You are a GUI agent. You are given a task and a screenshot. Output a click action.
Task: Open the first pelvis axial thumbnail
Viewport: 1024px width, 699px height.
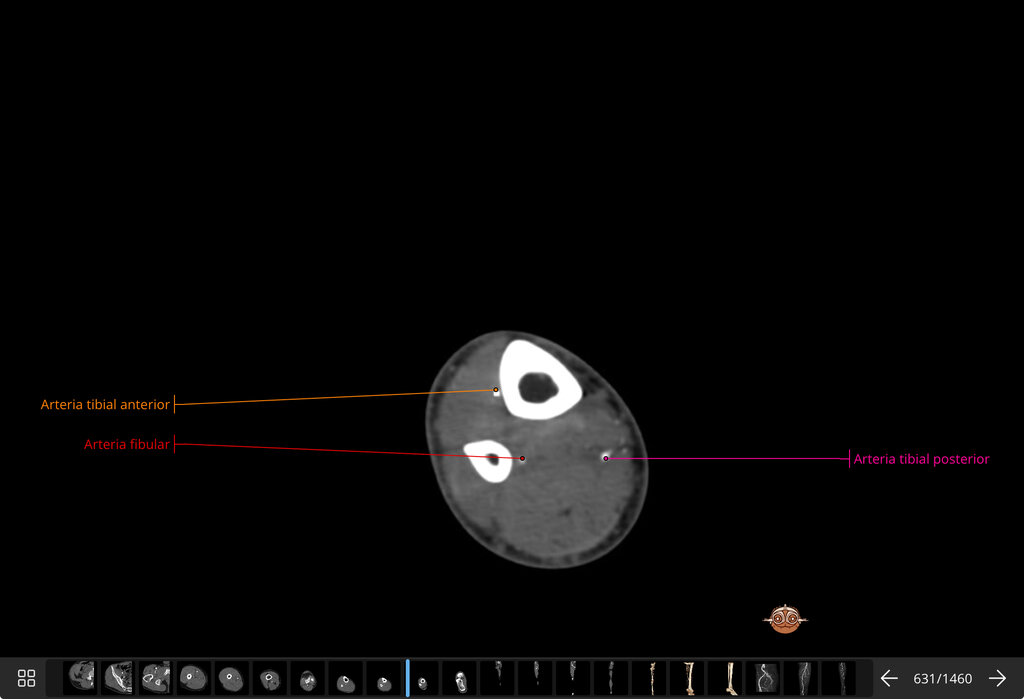(x=81, y=677)
